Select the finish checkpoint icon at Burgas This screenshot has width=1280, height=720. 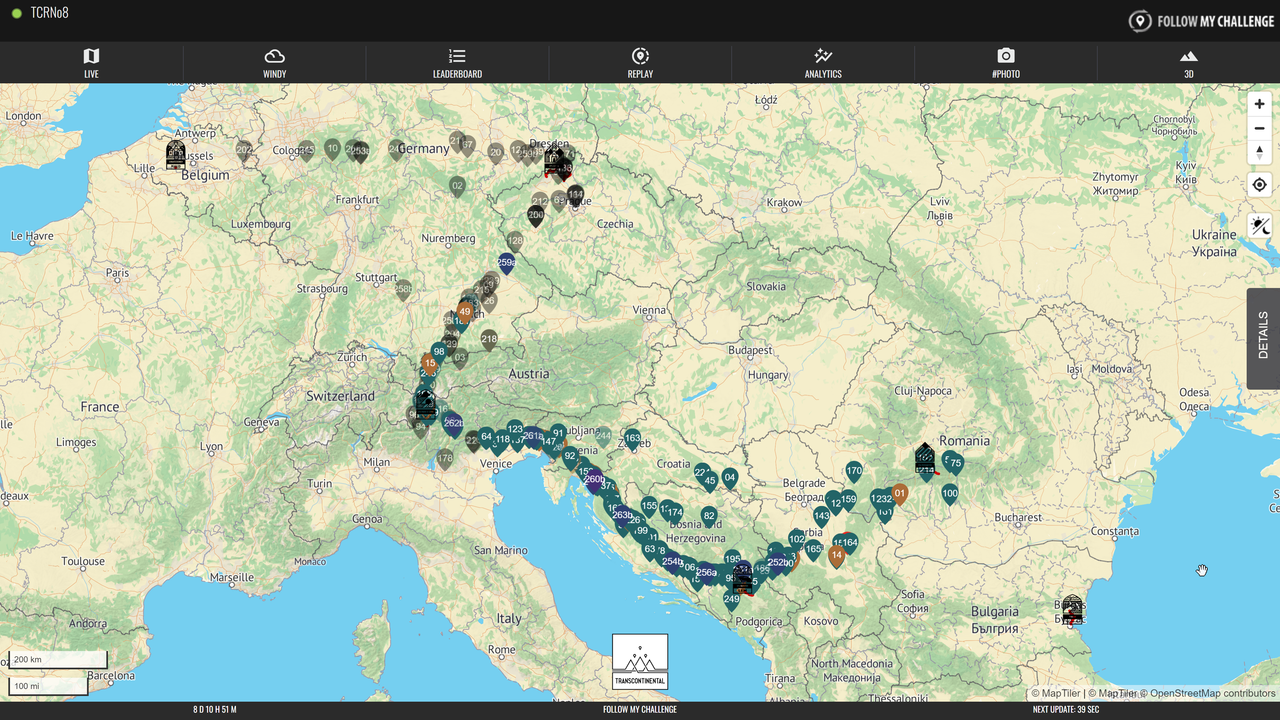click(1072, 610)
